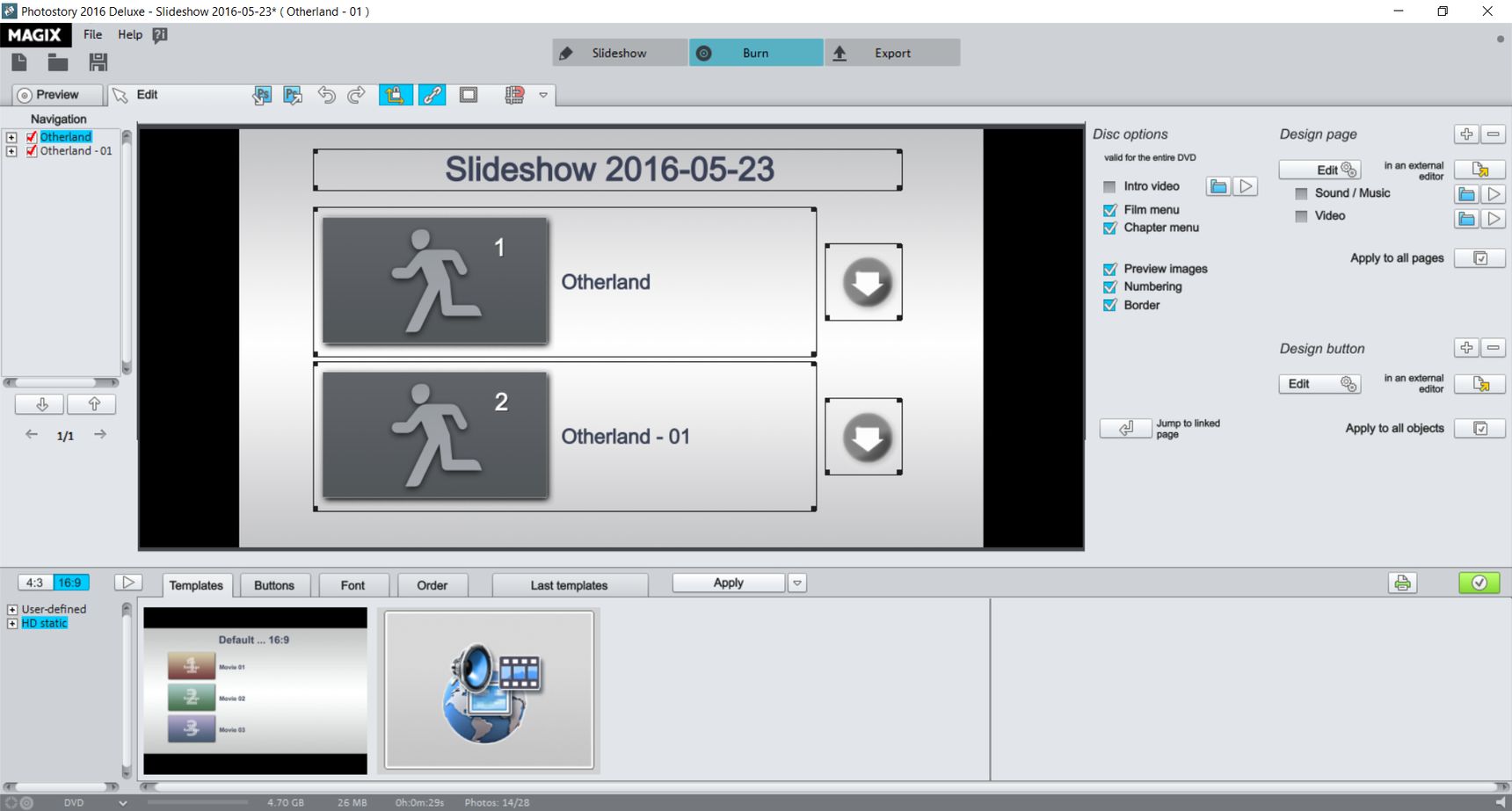Go to the previous menu page arrow

32,434
